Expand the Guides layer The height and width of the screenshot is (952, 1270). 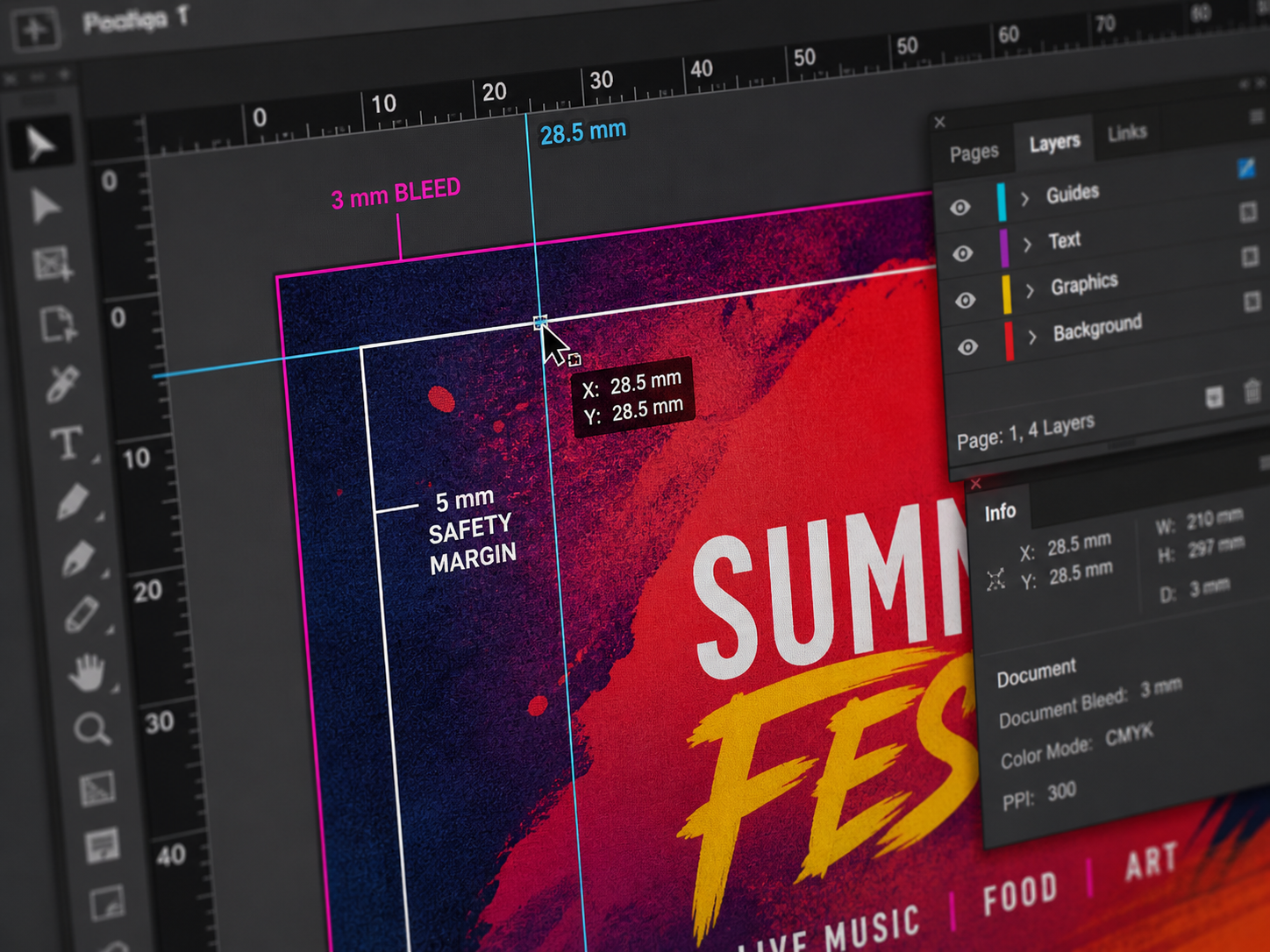tap(1024, 200)
